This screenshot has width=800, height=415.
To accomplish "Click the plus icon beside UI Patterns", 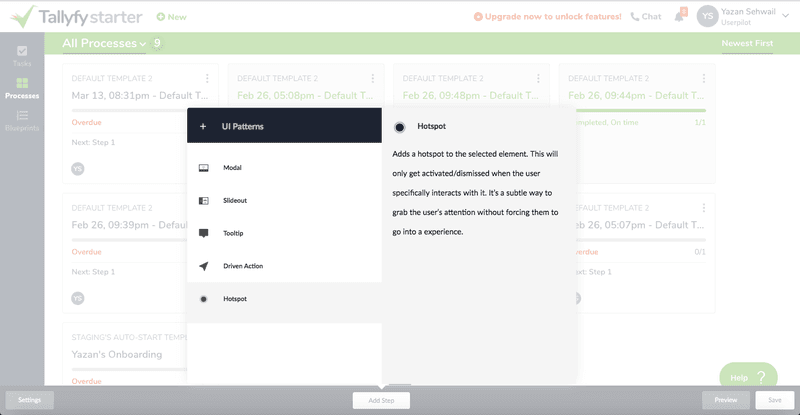I will (x=203, y=127).
